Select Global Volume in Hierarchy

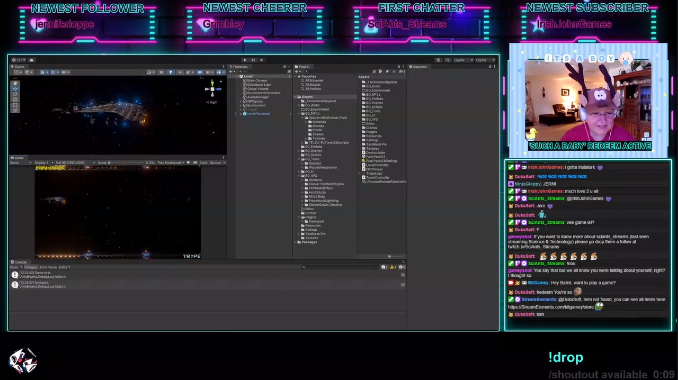(x=257, y=89)
